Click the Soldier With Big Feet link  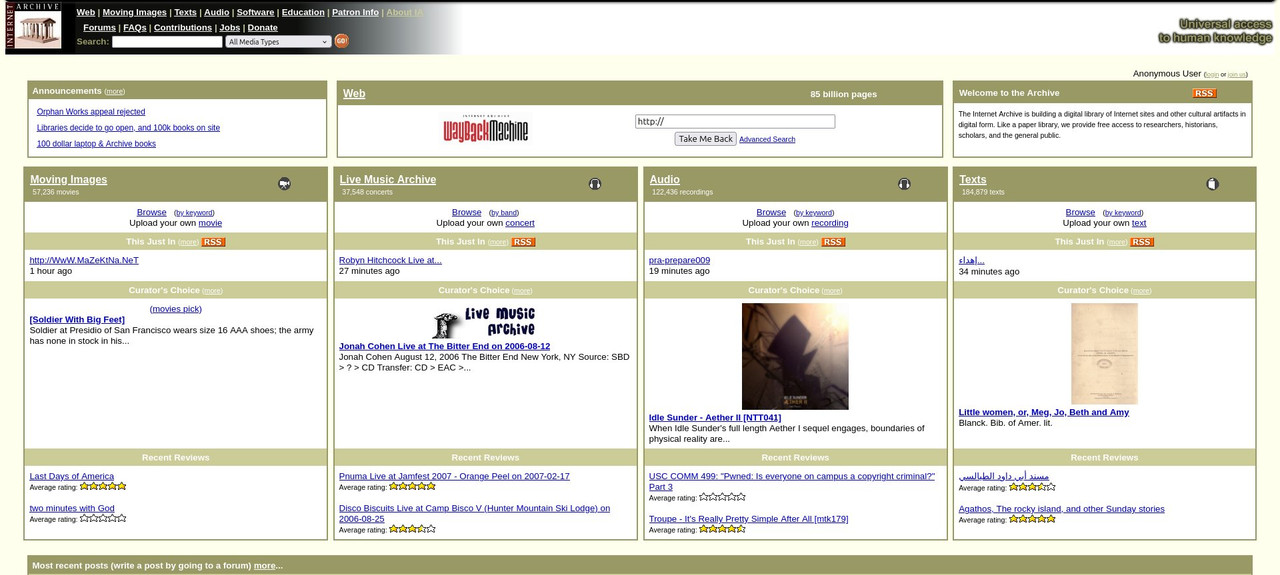(x=77, y=320)
